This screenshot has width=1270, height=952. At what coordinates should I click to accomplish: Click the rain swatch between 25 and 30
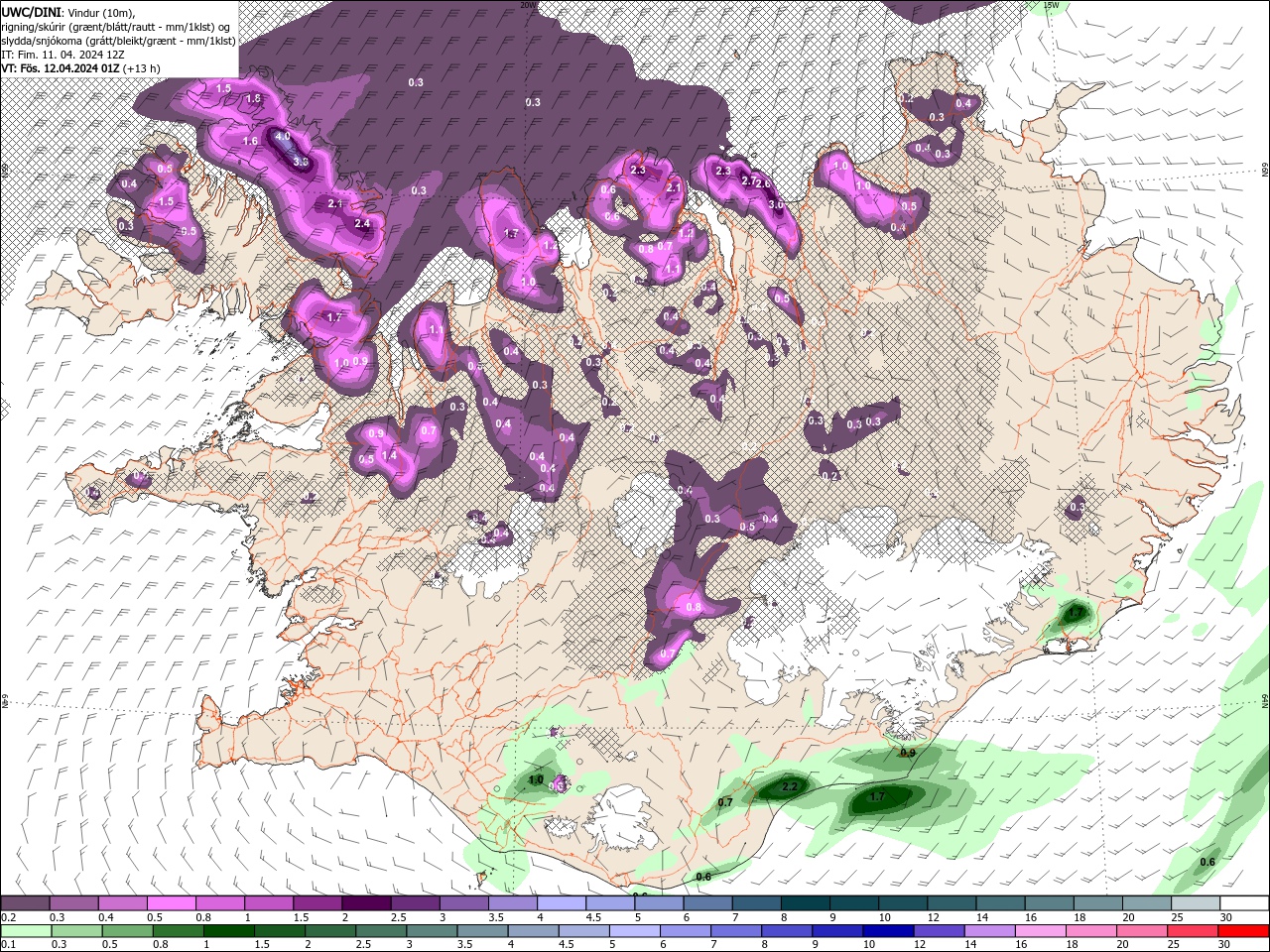(1193, 931)
